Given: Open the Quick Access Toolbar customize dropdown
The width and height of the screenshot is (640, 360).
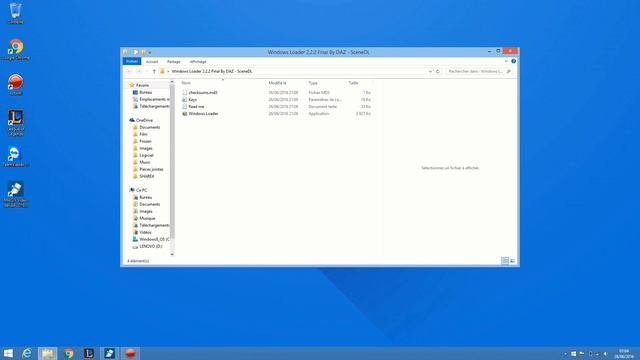Looking at the screenshot, I should click(150, 52).
